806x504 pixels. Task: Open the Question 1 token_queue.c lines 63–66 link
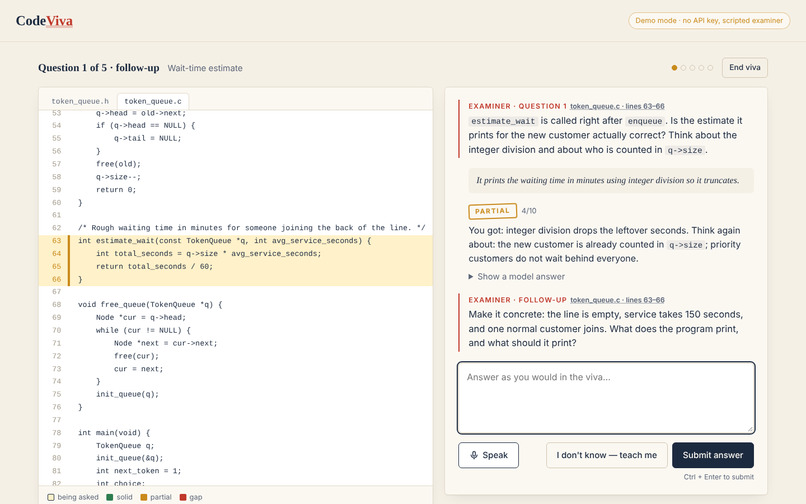tap(617, 106)
